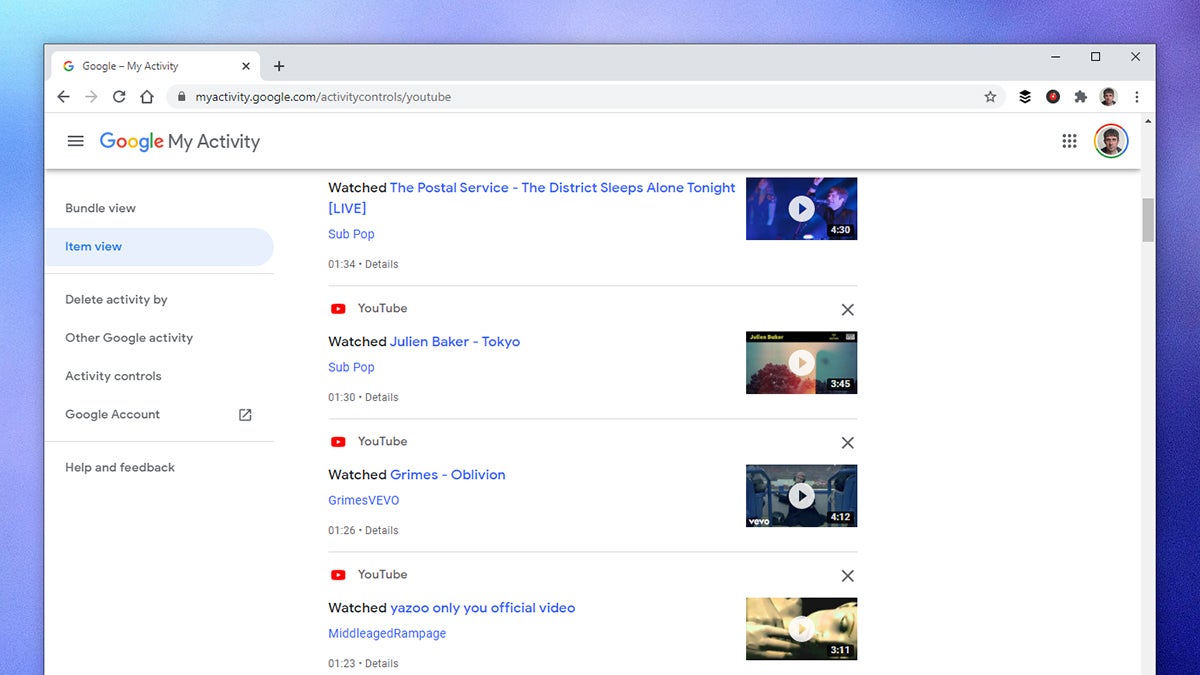The height and width of the screenshot is (675, 1200).
Task: Expand details for the Grimes - Oblivion entry
Action: [382, 530]
